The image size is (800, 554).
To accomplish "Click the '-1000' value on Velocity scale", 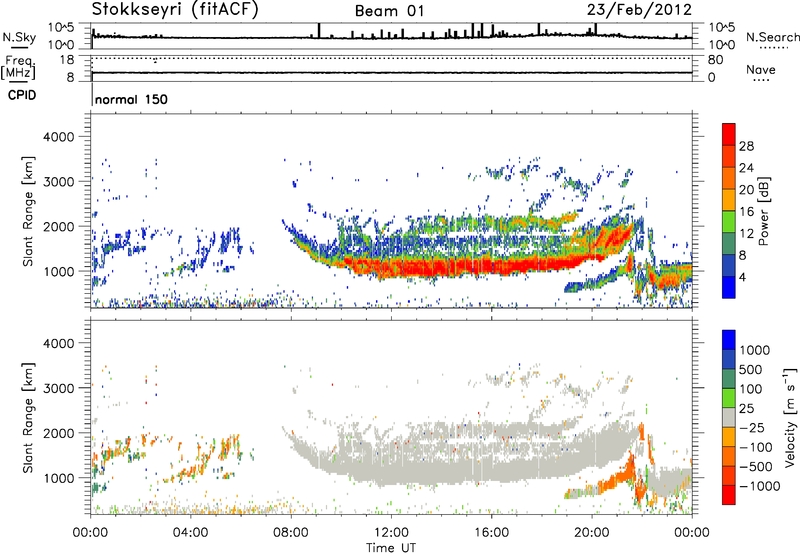I will (759, 486).
